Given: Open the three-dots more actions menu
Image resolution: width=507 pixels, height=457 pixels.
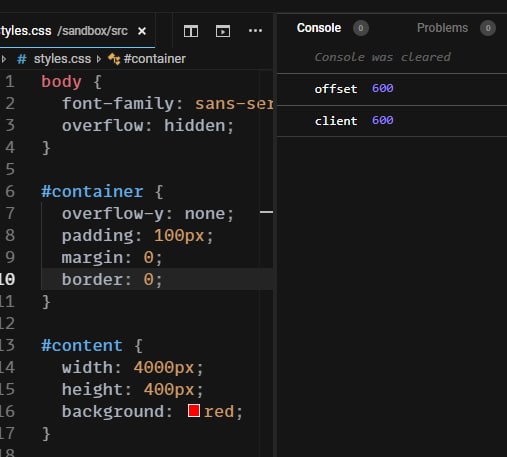Looking at the screenshot, I should [x=255, y=31].
